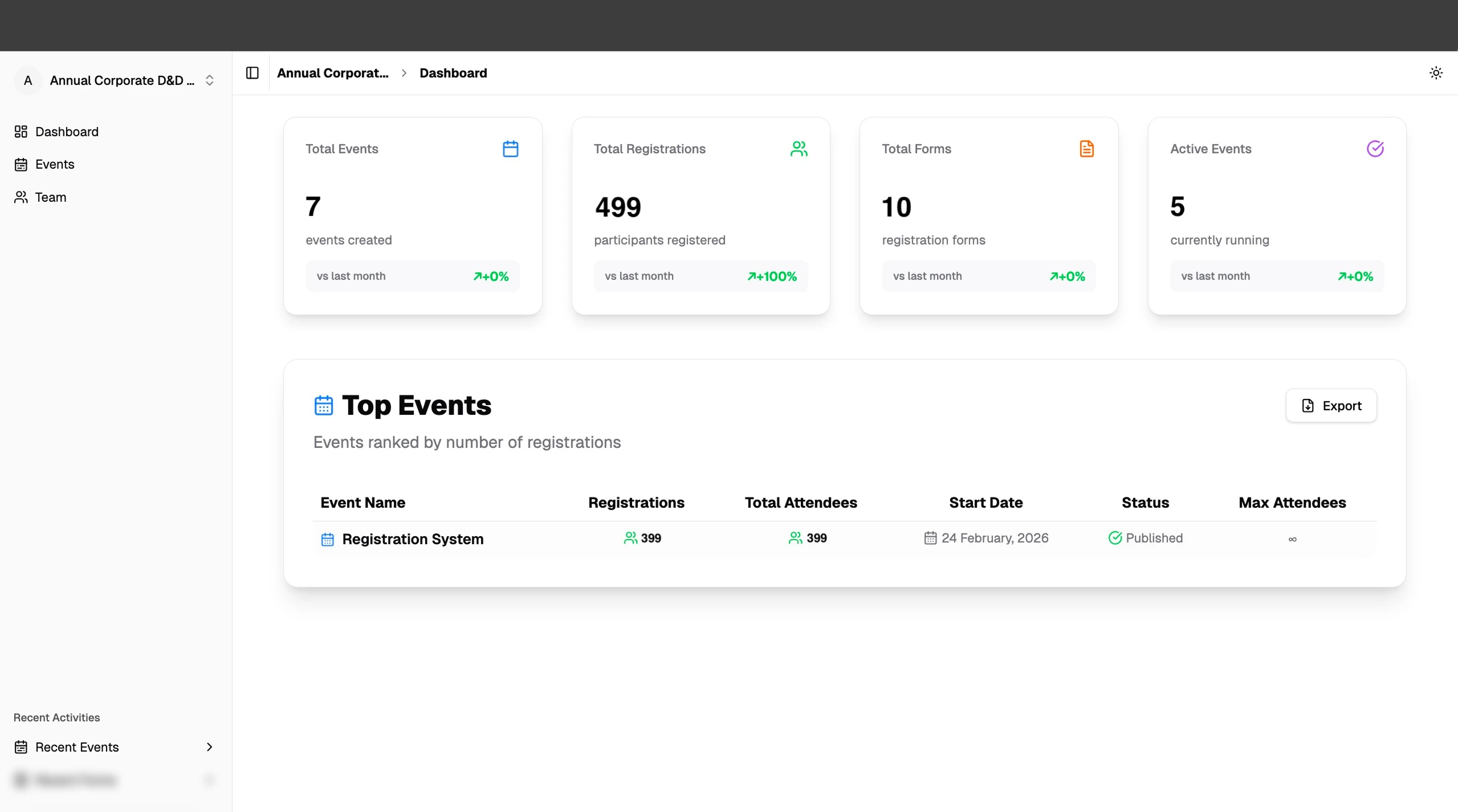Click the Export button in Top Events

(x=1331, y=405)
